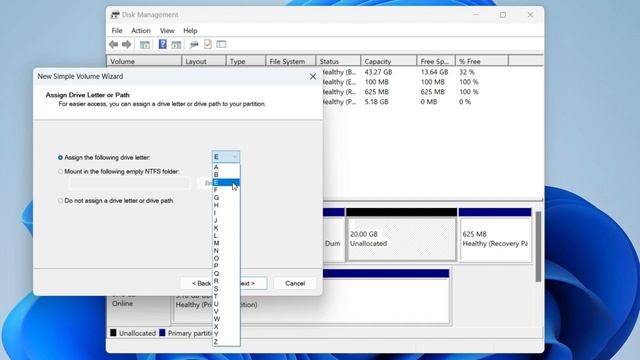
Task: Click the Connect/Rescan disk toolbar icon
Action: [x=194, y=44]
